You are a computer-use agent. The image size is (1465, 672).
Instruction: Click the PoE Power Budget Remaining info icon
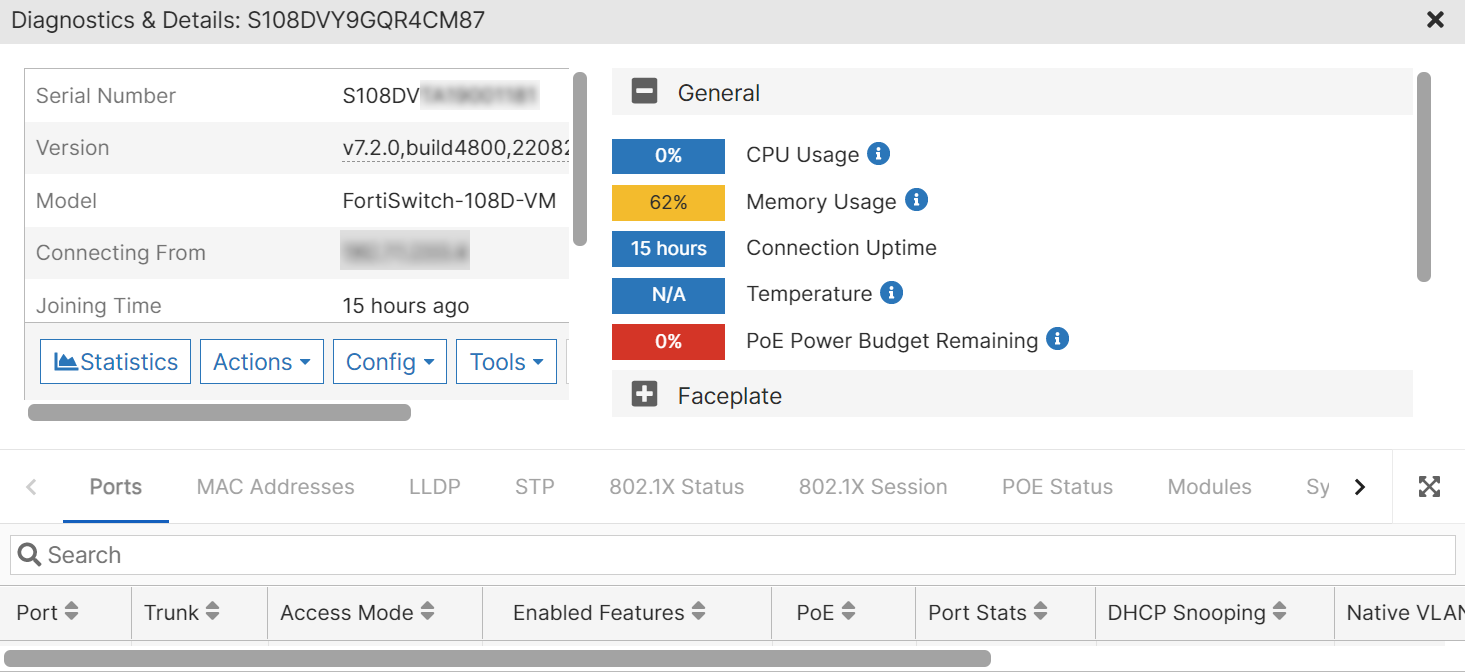point(1057,340)
